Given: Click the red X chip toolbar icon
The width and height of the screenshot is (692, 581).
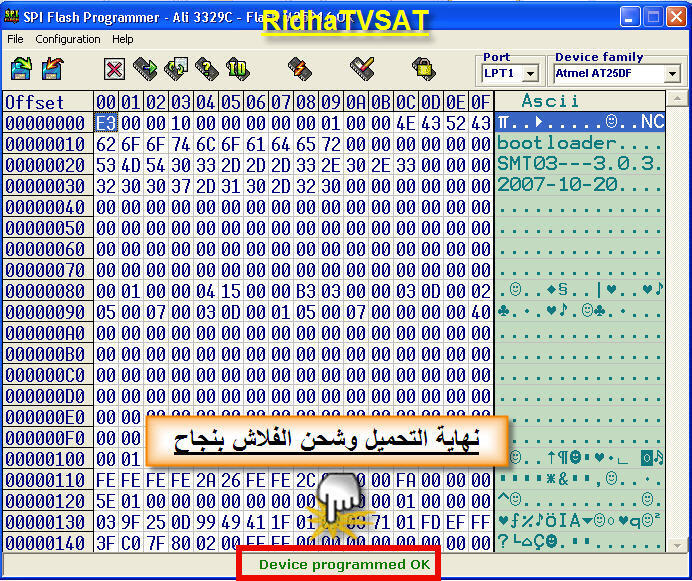Looking at the screenshot, I should [114, 68].
